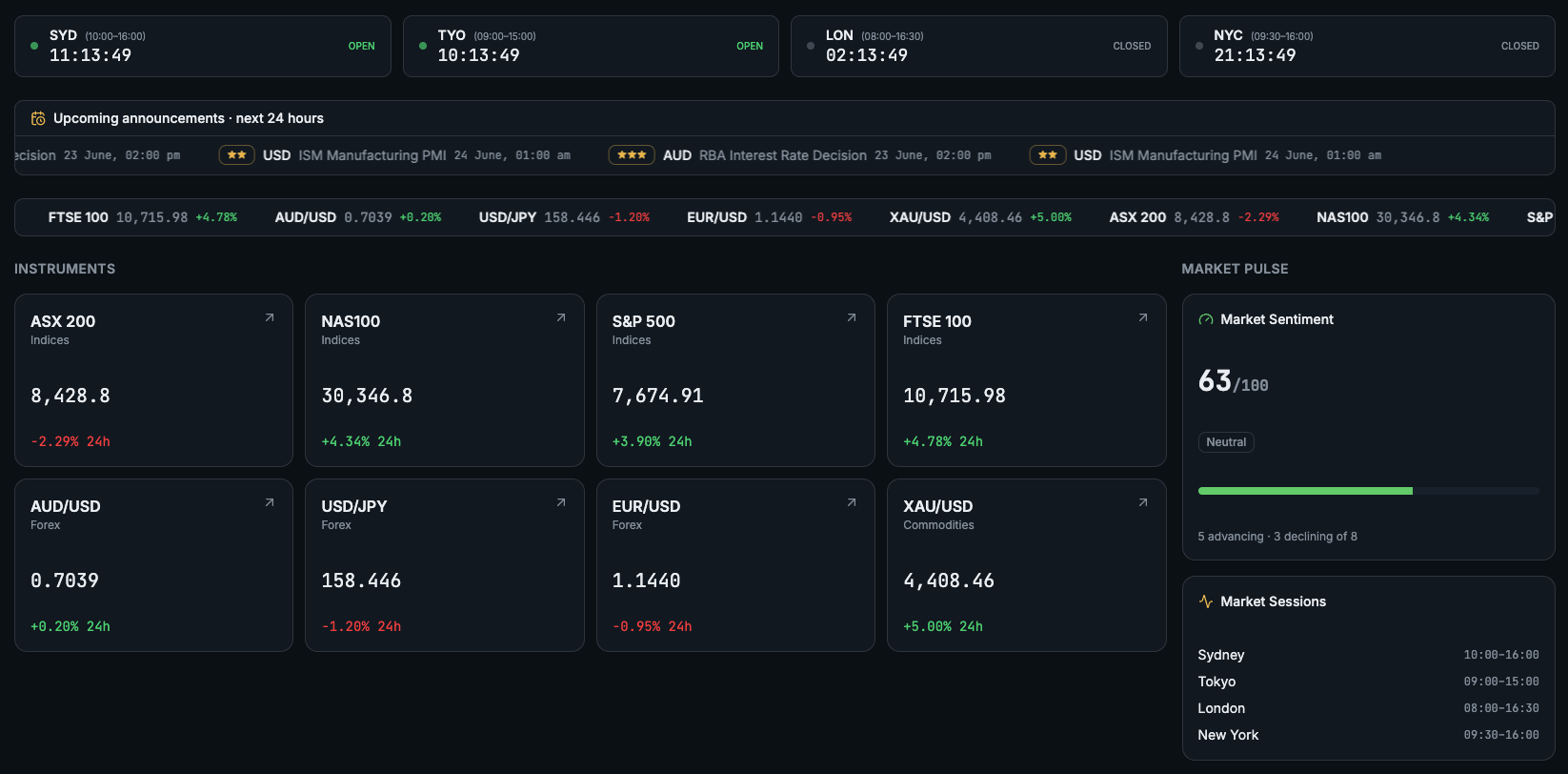Click the TYO green status dot
Image resolution: width=1568 pixels, height=774 pixels.
[423, 46]
